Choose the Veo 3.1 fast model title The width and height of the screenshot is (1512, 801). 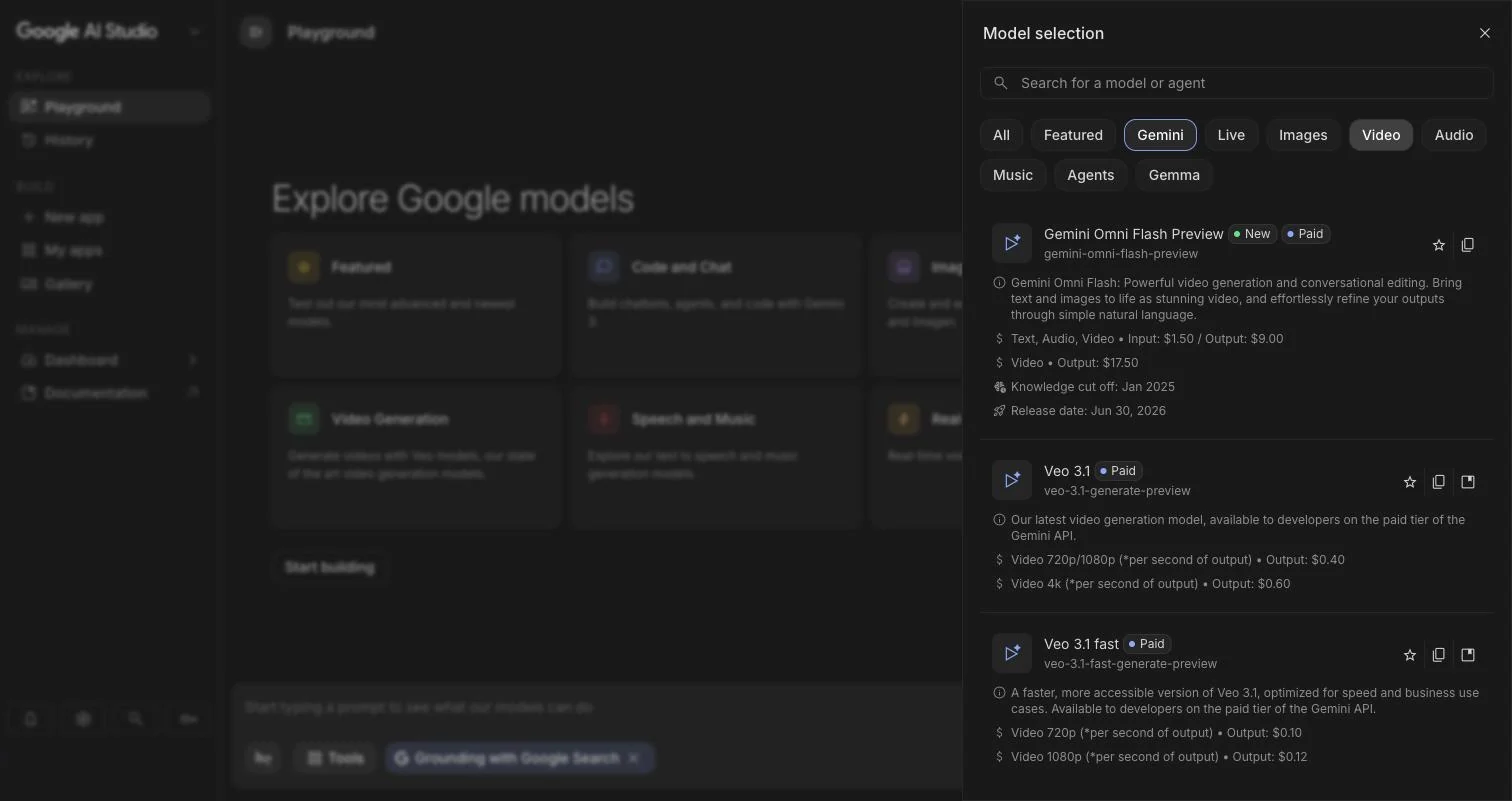pos(1081,644)
